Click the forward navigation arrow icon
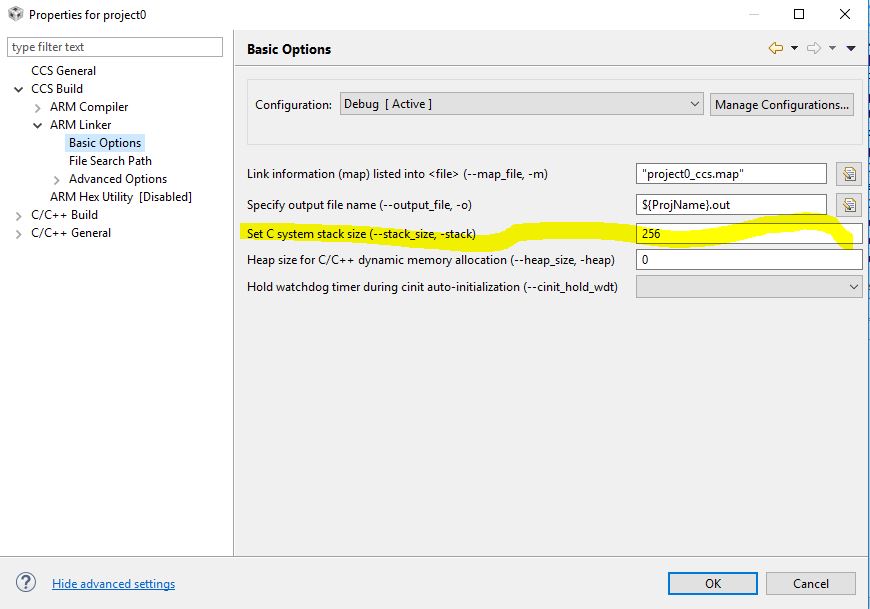Image resolution: width=870 pixels, height=609 pixels. pos(813,48)
